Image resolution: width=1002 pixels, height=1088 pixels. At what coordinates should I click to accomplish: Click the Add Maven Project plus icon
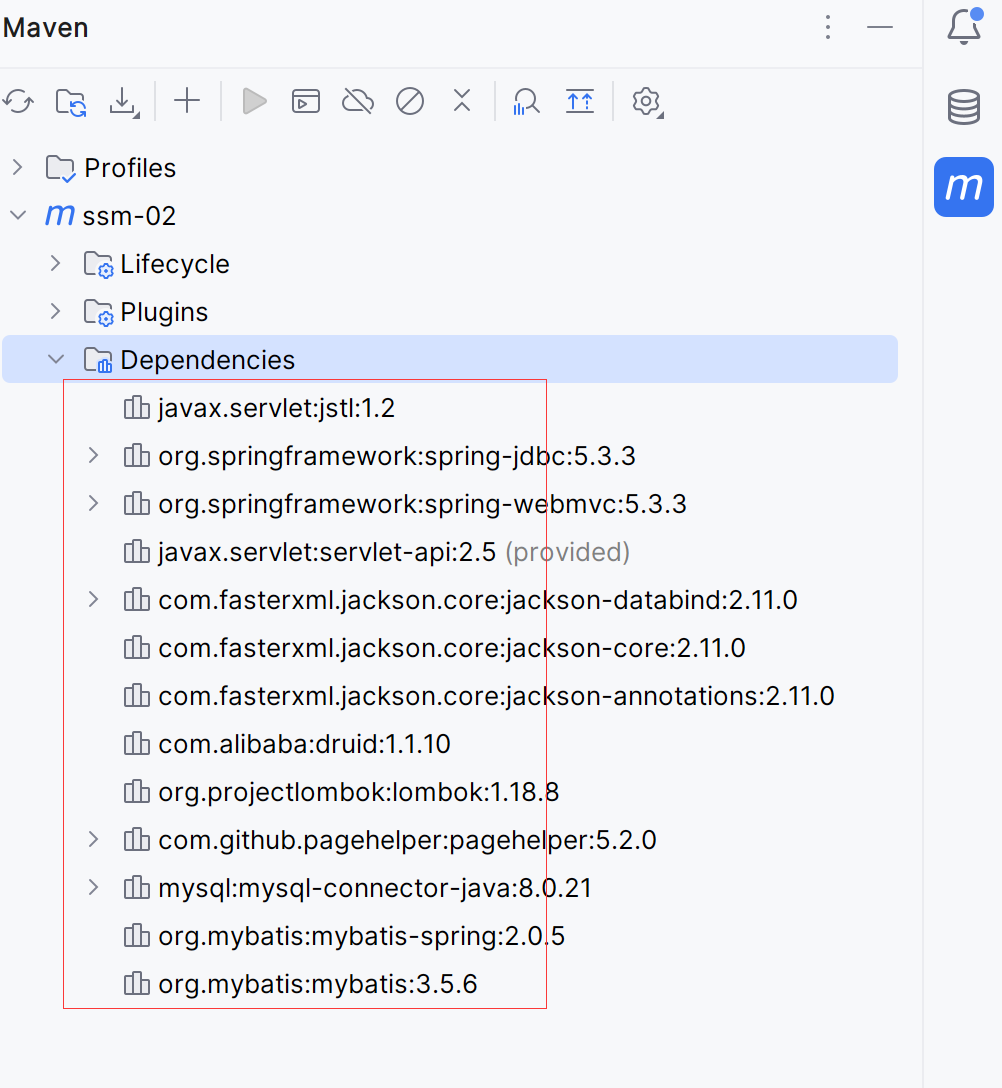(x=187, y=101)
